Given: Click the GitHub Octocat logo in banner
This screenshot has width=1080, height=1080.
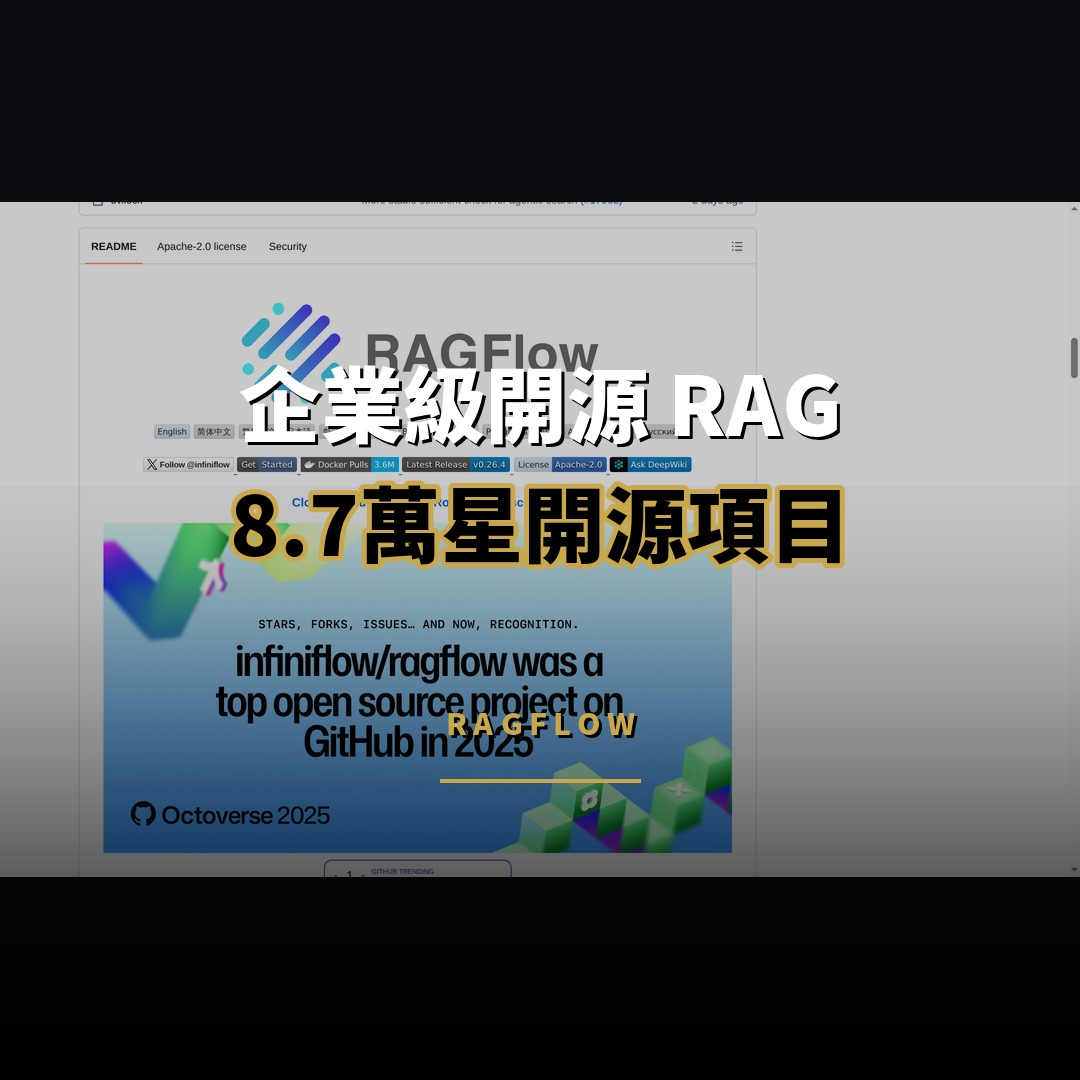Looking at the screenshot, I should click(143, 814).
